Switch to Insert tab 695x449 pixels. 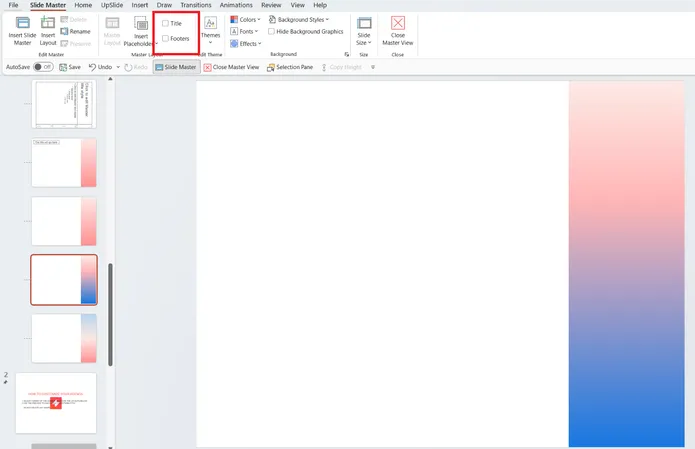140,5
